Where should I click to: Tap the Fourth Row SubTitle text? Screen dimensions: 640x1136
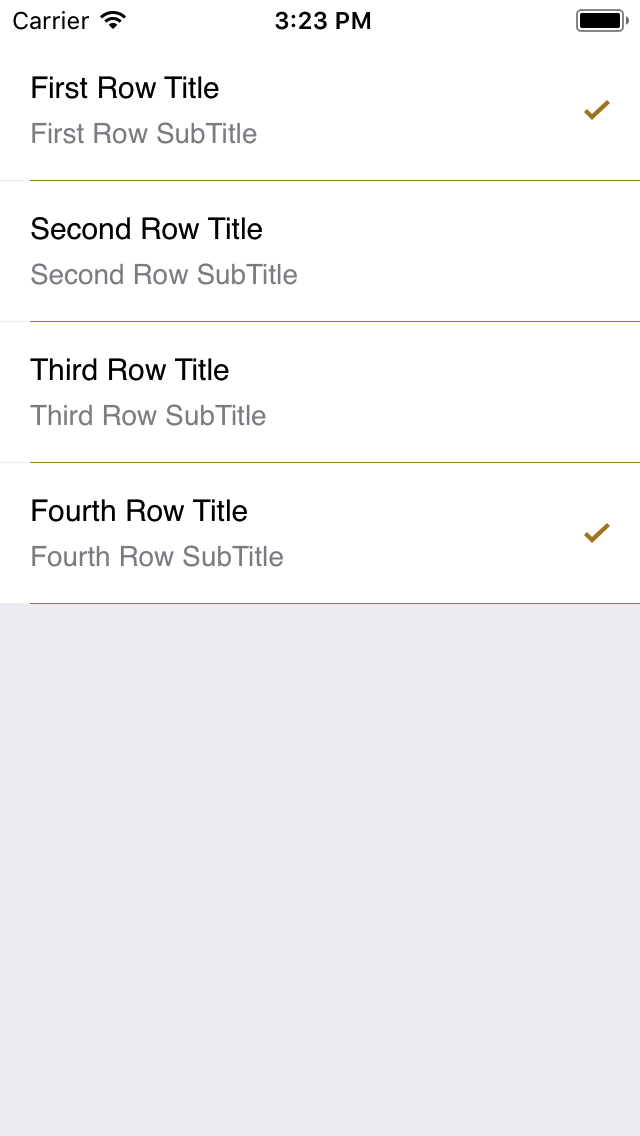pos(157,557)
